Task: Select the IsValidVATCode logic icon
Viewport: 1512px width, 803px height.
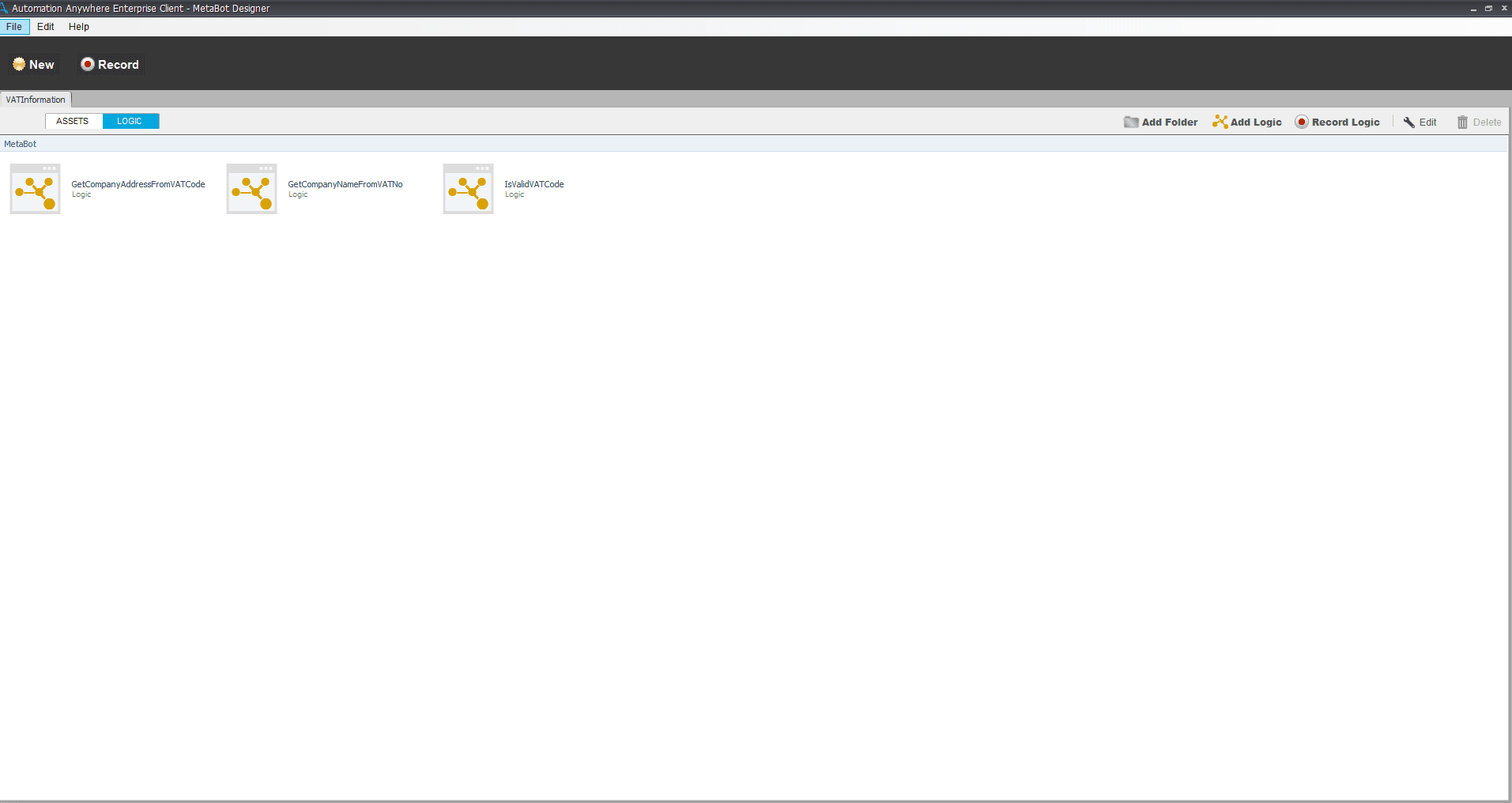Action: pos(468,189)
